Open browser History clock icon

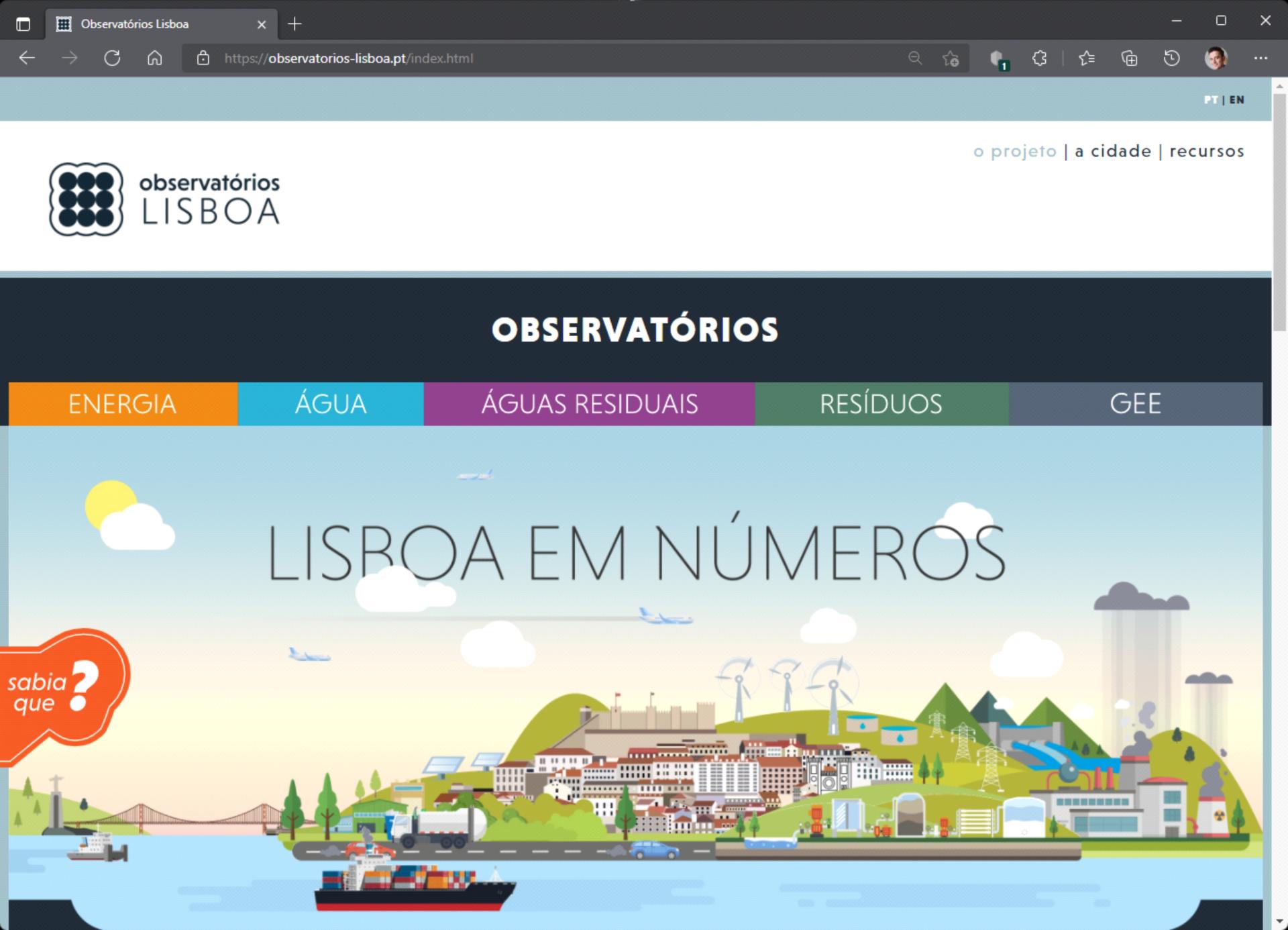[1172, 58]
